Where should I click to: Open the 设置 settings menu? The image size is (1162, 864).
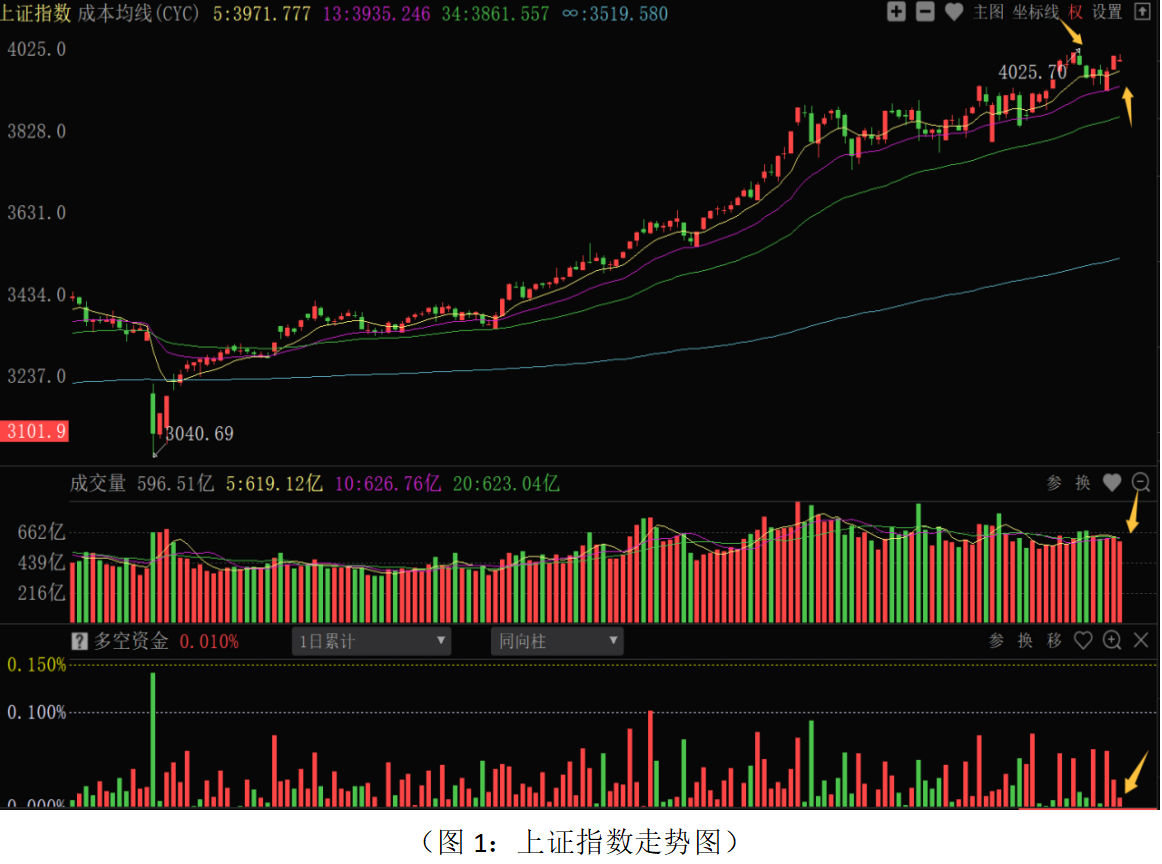(1107, 12)
